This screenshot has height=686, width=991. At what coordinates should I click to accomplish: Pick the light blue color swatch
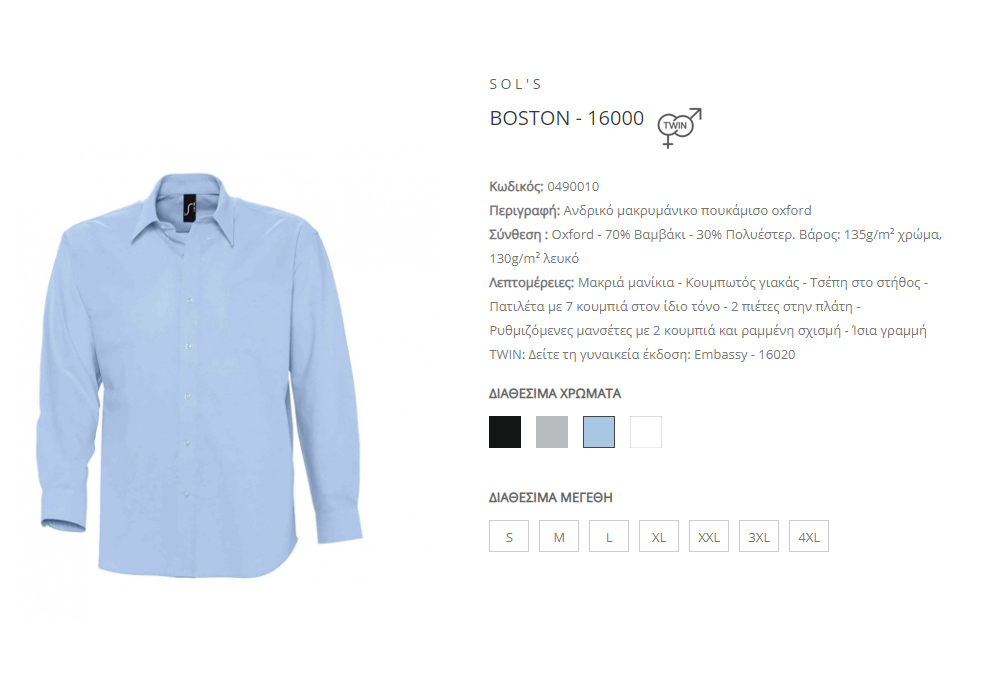click(x=599, y=432)
